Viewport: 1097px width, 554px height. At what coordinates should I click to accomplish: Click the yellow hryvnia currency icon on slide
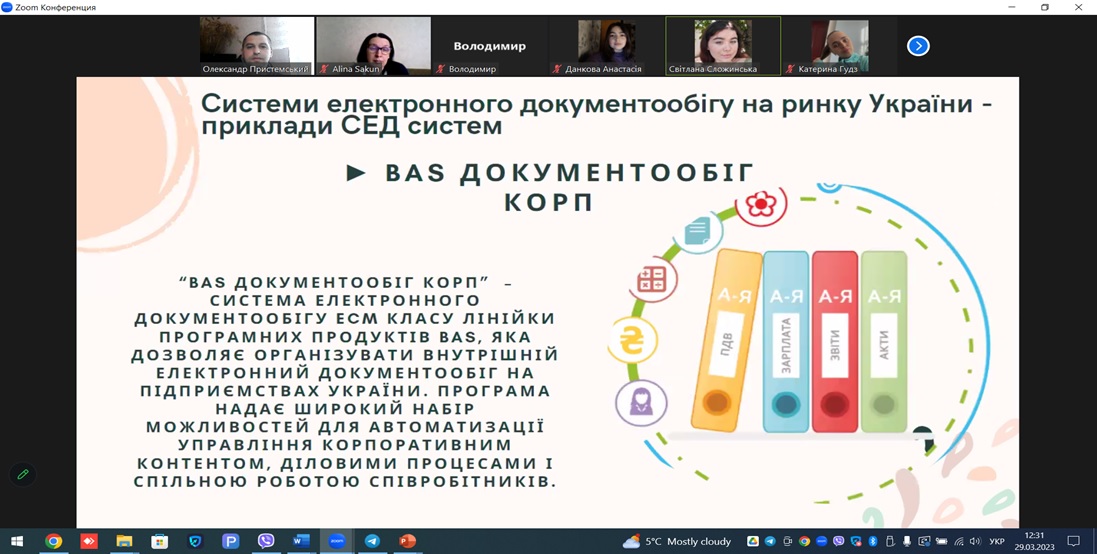tap(632, 341)
